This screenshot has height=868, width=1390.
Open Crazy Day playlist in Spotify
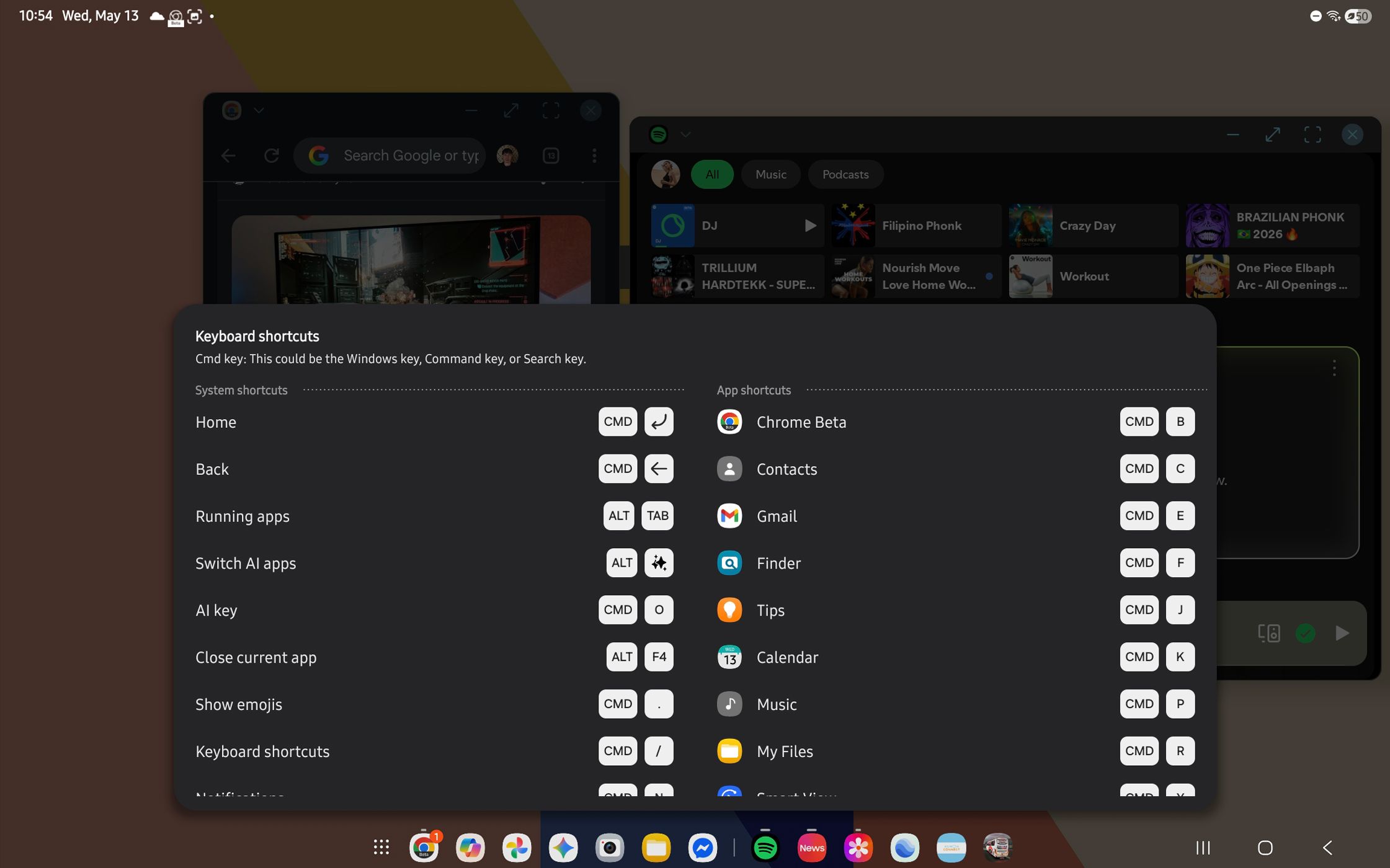(x=1093, y=226)
